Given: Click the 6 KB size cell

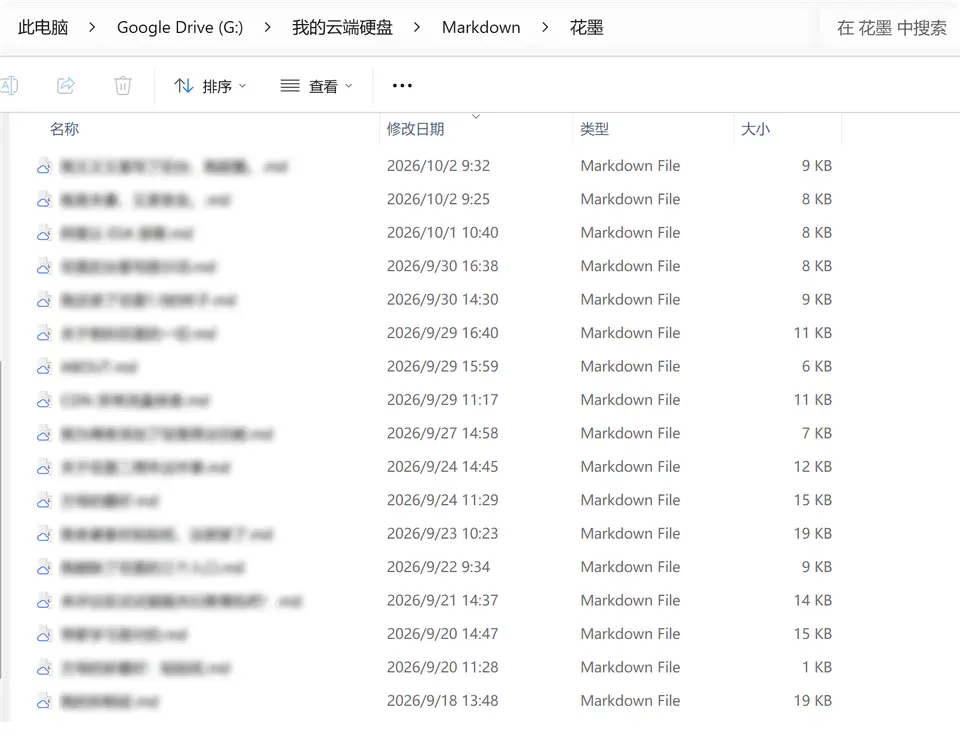Looking at the screenshot, I should 817,366.
